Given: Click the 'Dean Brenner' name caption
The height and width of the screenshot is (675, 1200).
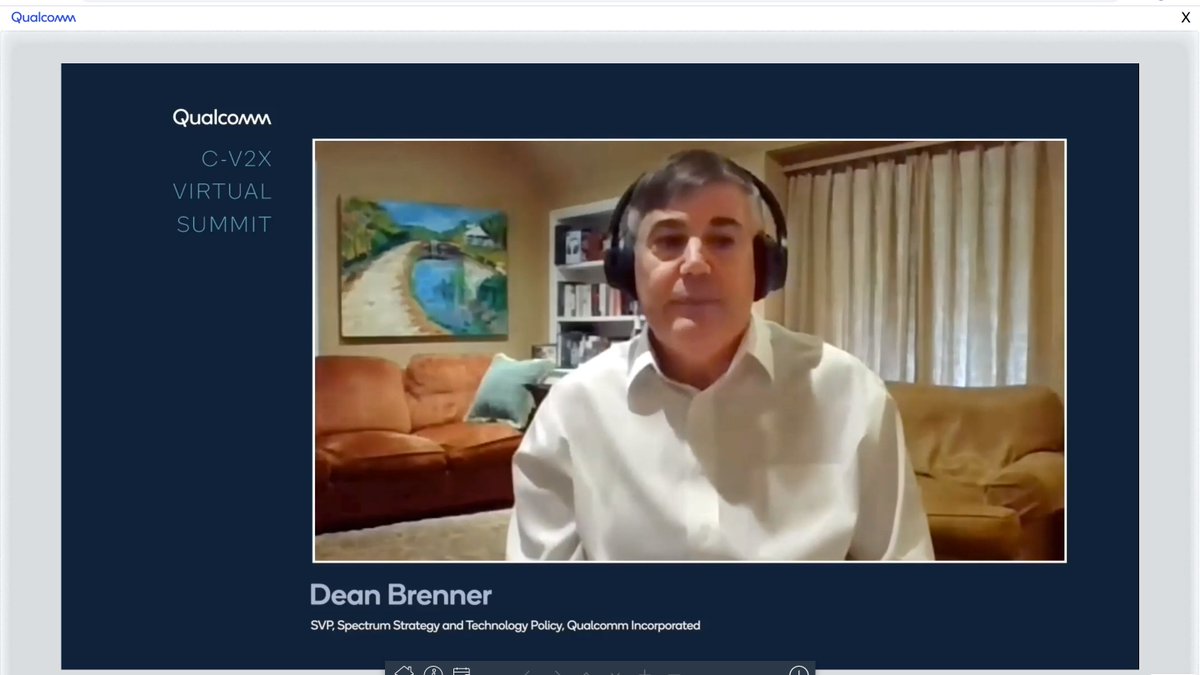Looking at the screenshot, I should click(401, 595).
